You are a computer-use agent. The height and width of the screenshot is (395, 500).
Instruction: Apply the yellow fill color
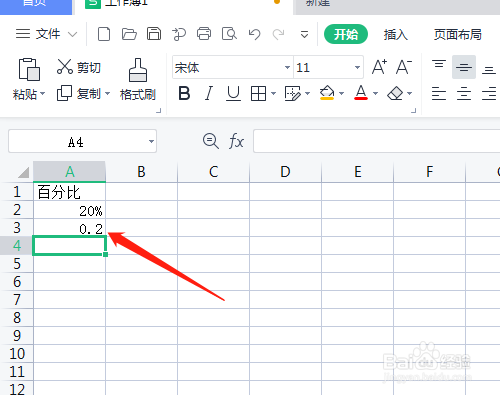click(x=327, y=93)
